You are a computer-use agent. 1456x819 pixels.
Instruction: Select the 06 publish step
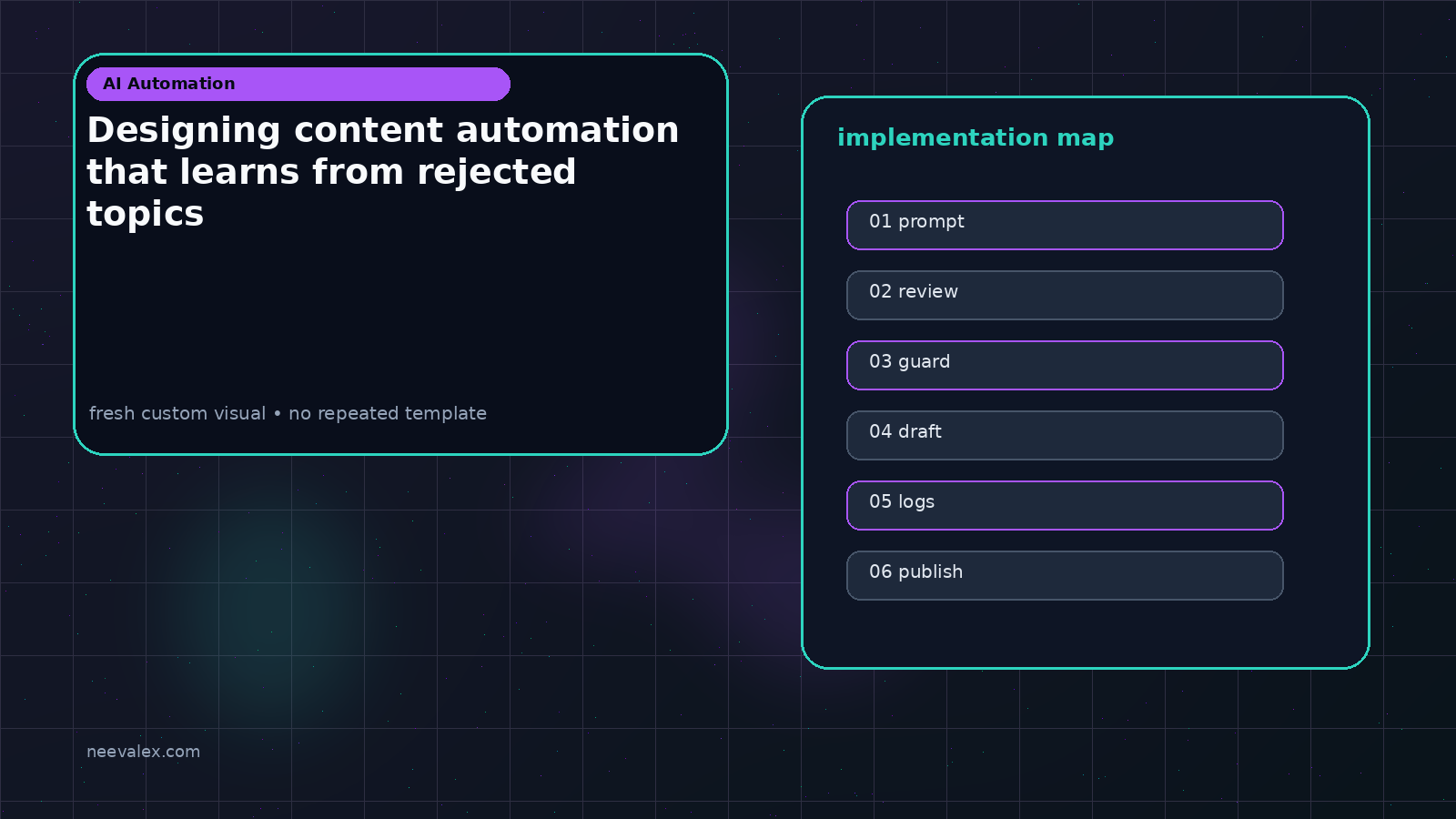click(1065, 575)
